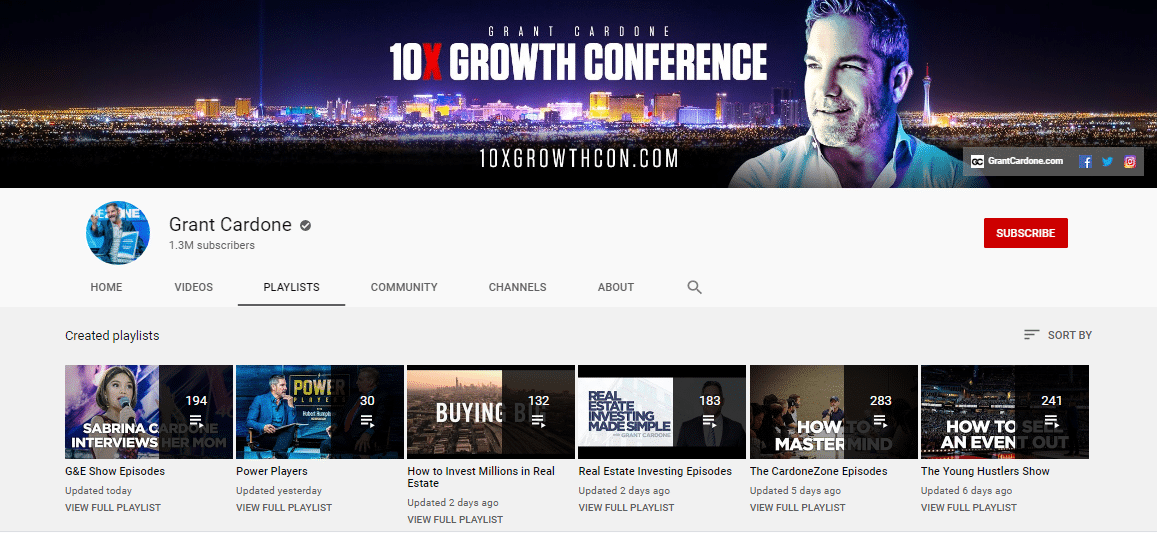Click the Buying thumbnail for Invest Millions
The height and width of the screenshot is (534, 1157).
click(x=491, y=412)
